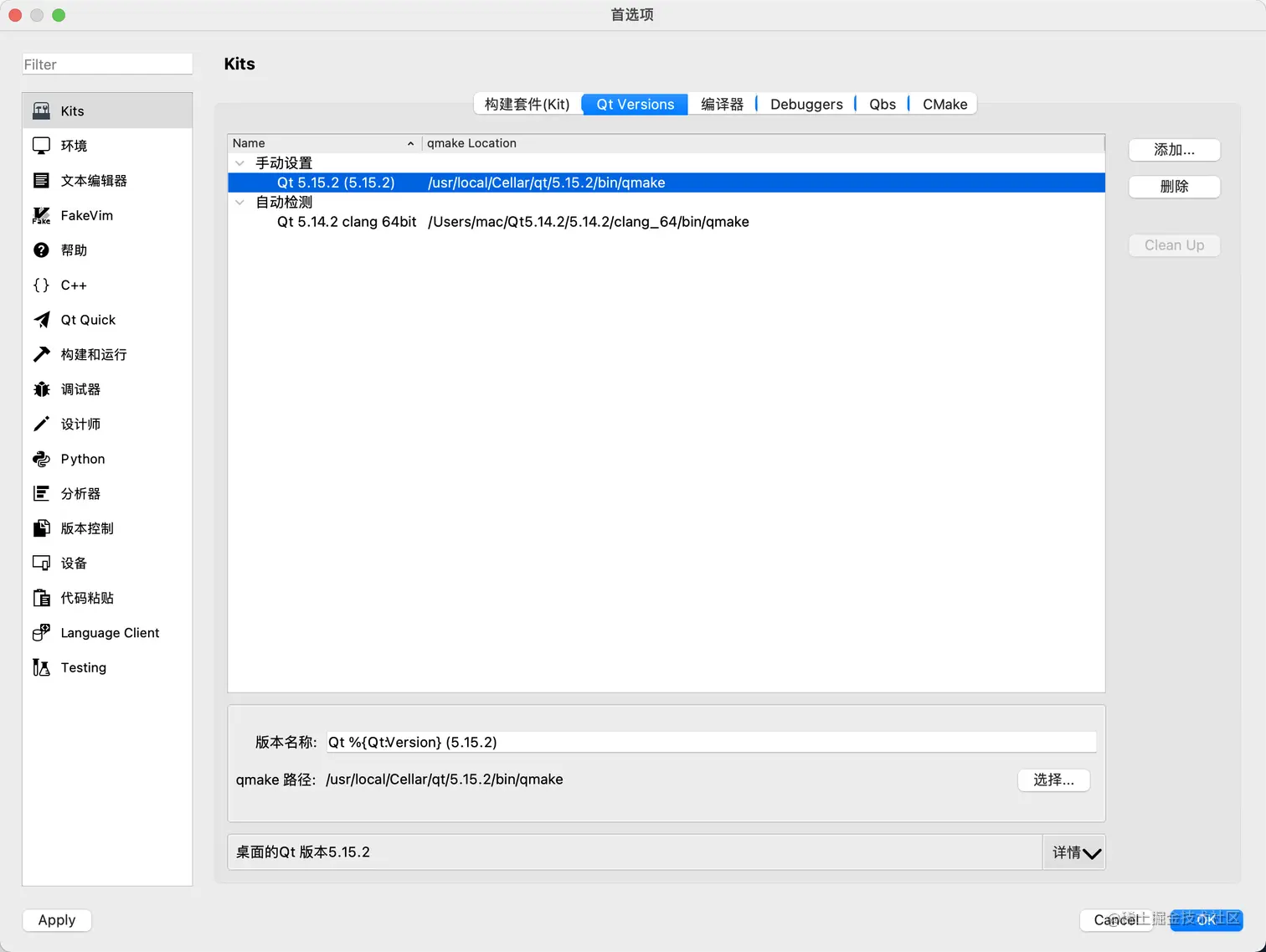Click the /Users/mac/Qt5.14.2 qmake path cell
The height and width of the screenshot is (952, 1266).
click(x=589, y=222)
